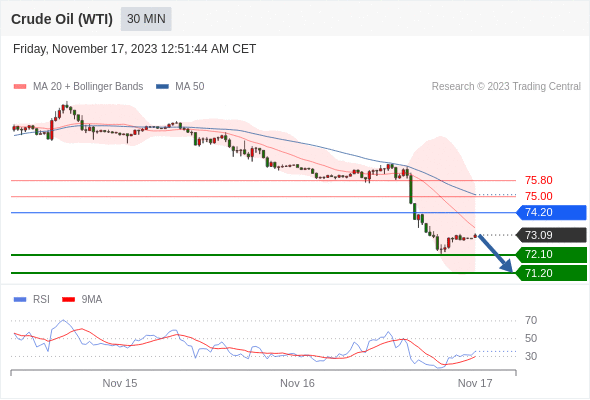This screenshot has width=590, height=400.
Task: Click the green 72.10 support price tag
Action: [551, 254]
